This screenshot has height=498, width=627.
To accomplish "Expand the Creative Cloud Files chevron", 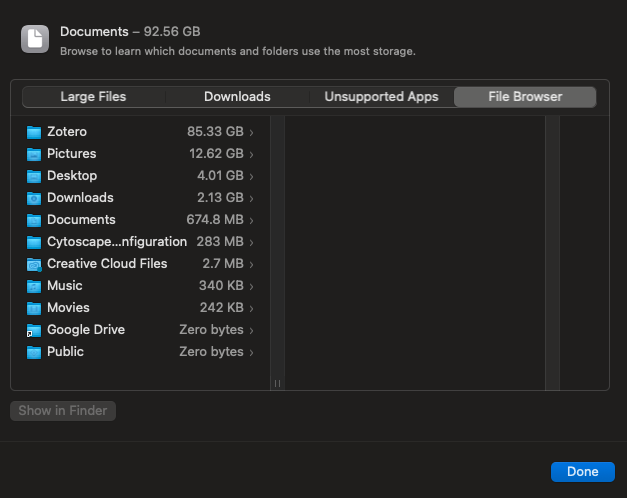I will click(252, 264).
